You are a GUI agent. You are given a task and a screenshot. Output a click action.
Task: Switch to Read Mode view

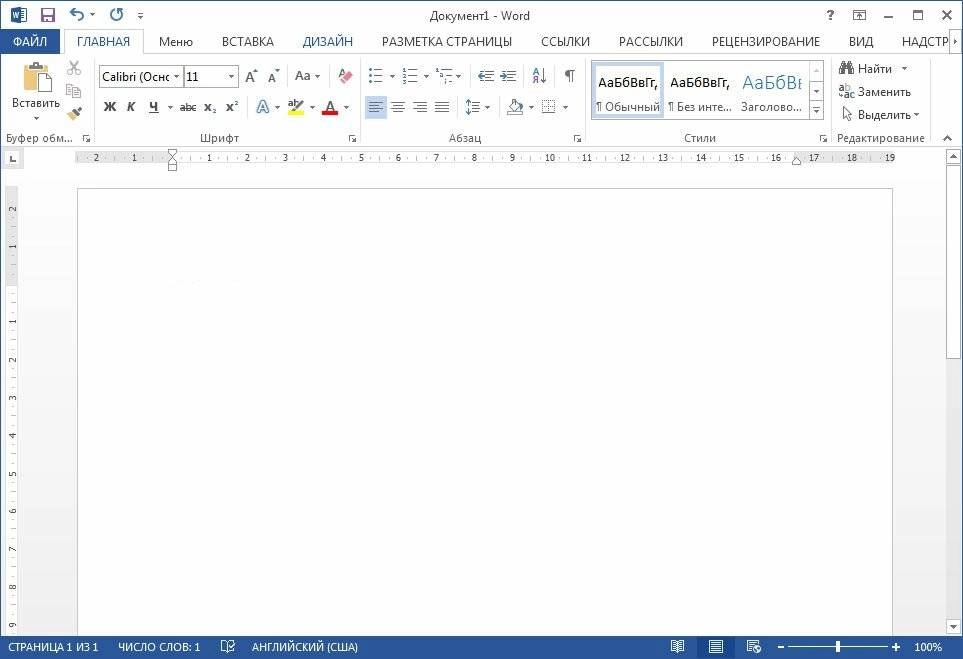[677, 647]
